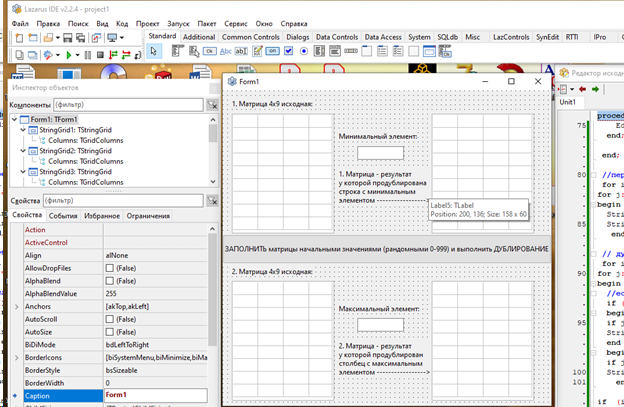The image size is (624, 407).
Task: Click the Pause execution toolbar icon
Action: pyautogui.click(x=87, y=54)
